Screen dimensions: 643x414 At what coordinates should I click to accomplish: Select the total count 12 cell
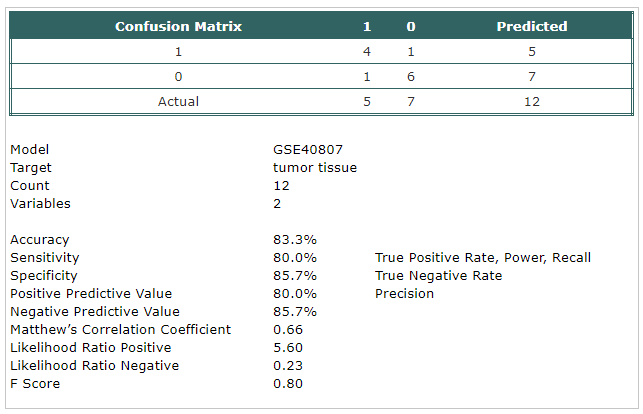[532, 102]
